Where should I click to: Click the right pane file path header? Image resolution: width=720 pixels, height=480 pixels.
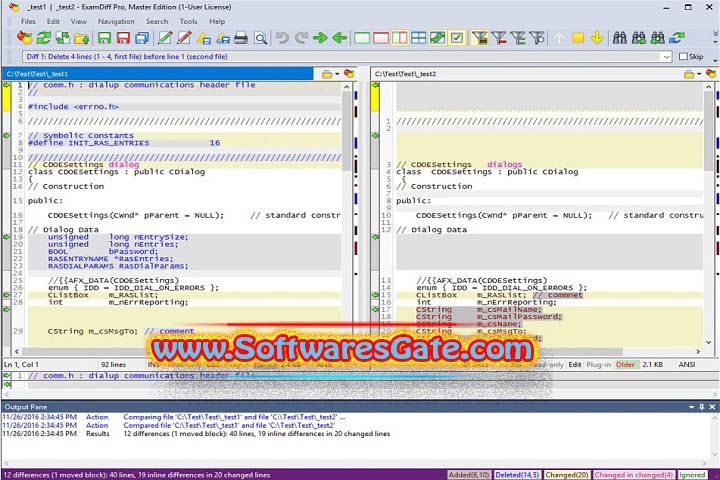526,73
